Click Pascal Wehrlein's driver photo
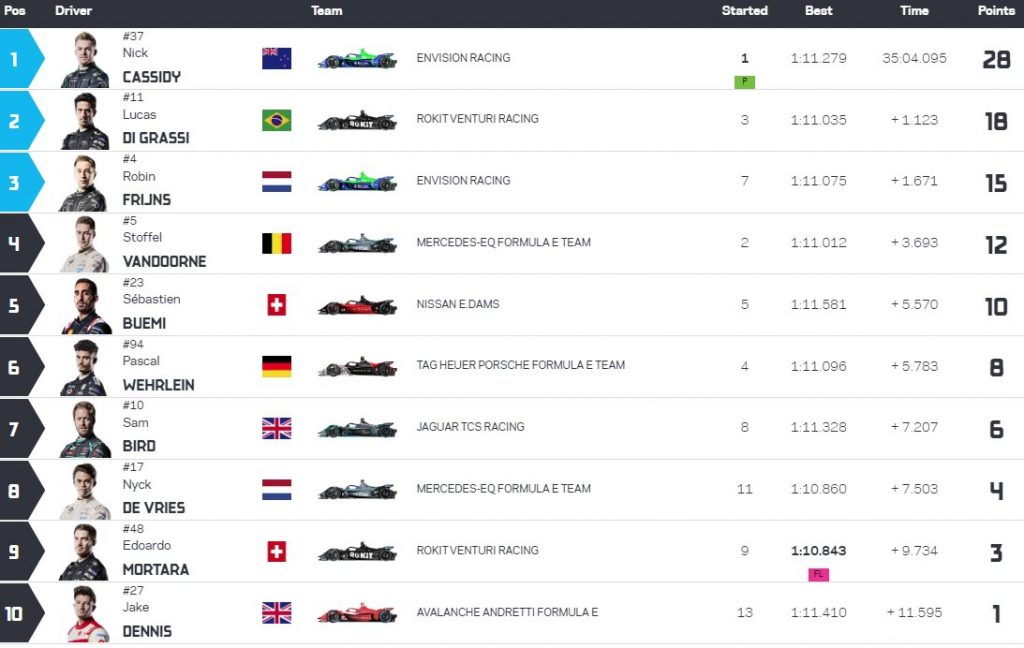1024x648 pixels. click(x=85, y=368)
